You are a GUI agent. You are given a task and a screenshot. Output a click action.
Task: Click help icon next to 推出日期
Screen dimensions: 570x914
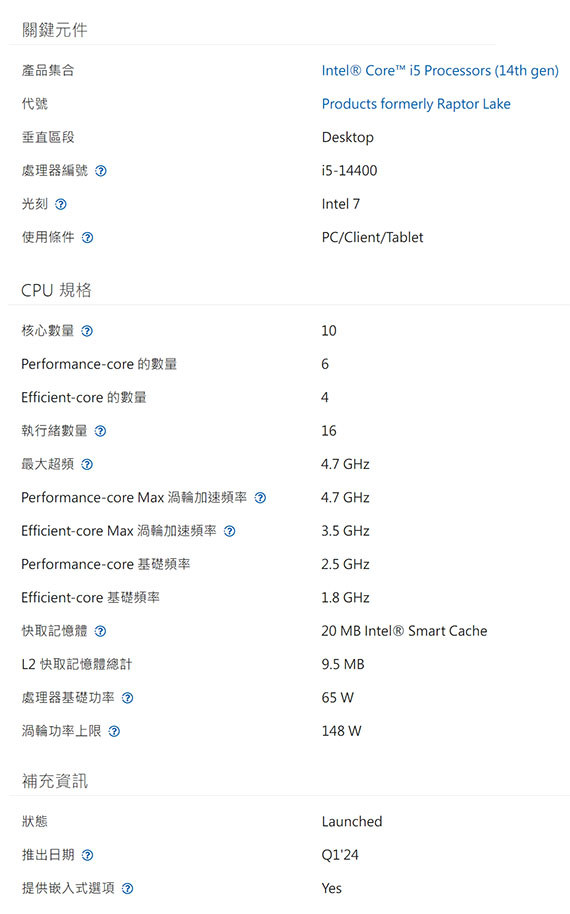click(87, 855)
